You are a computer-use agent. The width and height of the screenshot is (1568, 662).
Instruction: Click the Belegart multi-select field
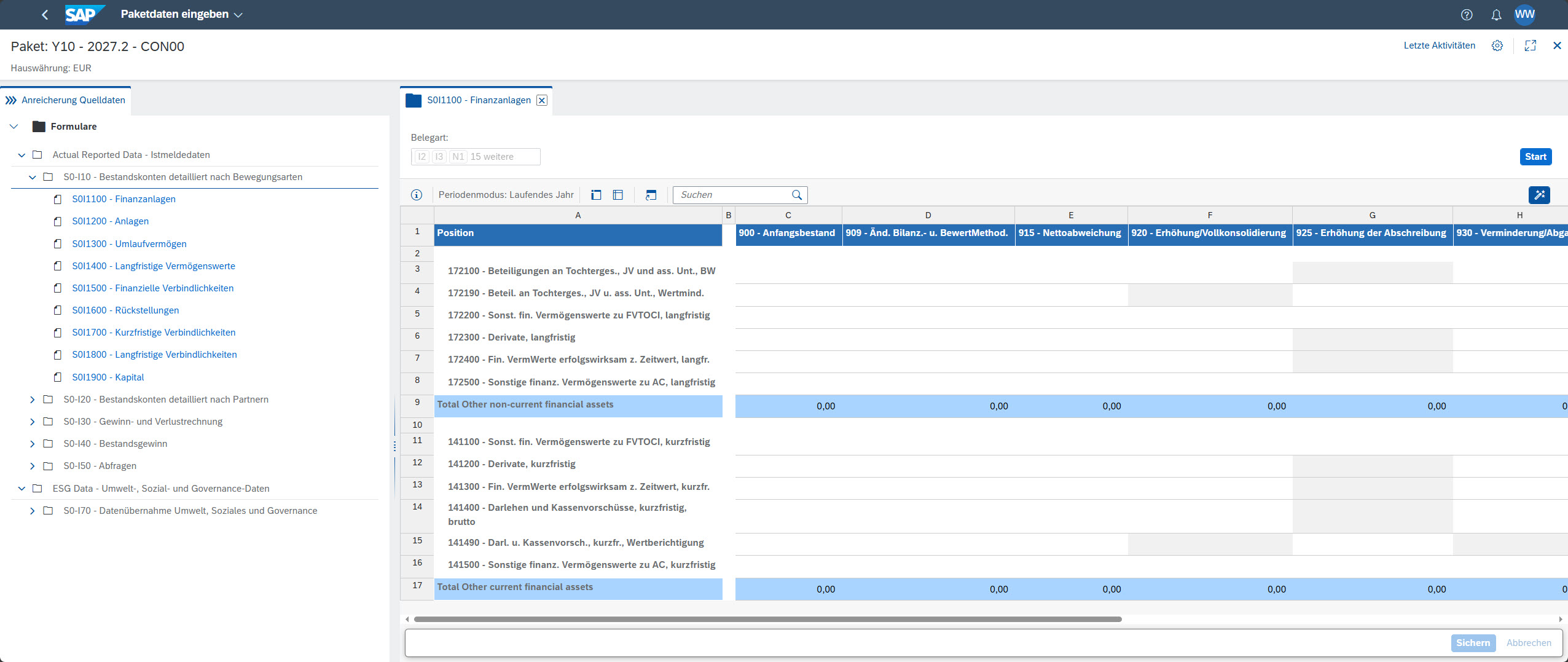coord(476,157)
